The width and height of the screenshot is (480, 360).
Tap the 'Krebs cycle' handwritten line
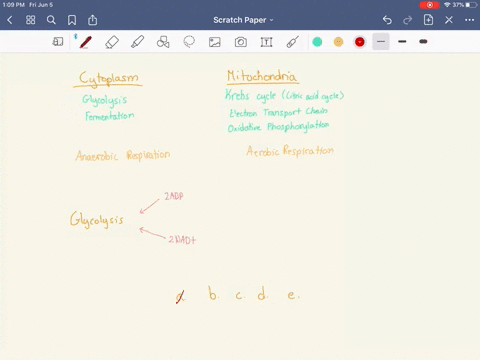(x=284, y=96)
